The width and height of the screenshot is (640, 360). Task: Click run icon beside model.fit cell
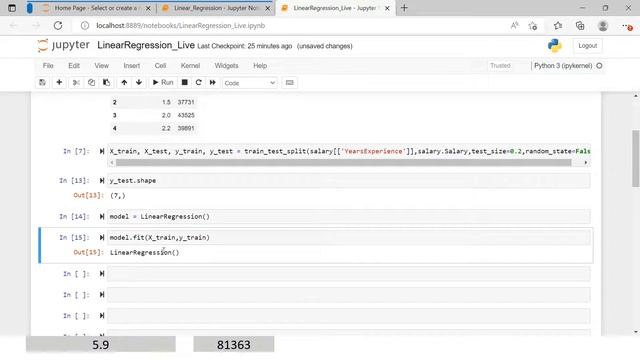102,238
